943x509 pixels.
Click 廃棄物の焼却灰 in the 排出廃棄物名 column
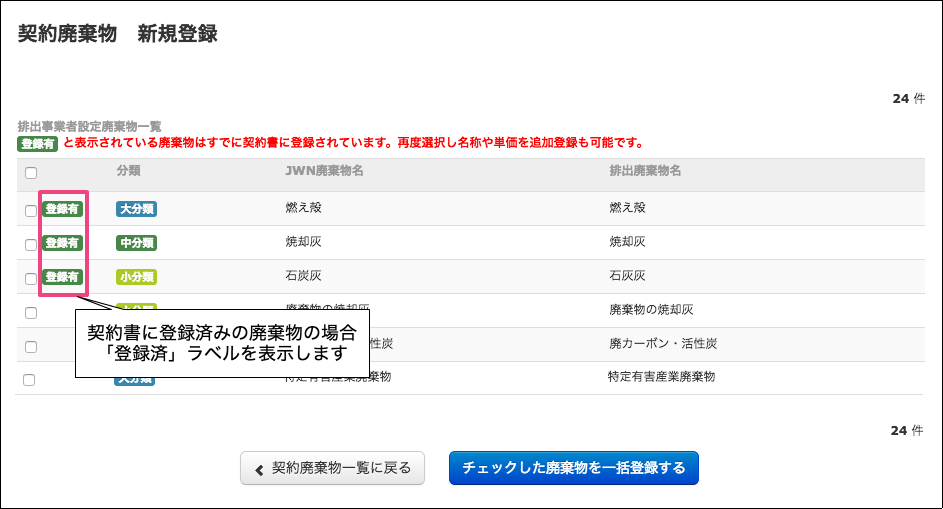[x=651, y=310]
